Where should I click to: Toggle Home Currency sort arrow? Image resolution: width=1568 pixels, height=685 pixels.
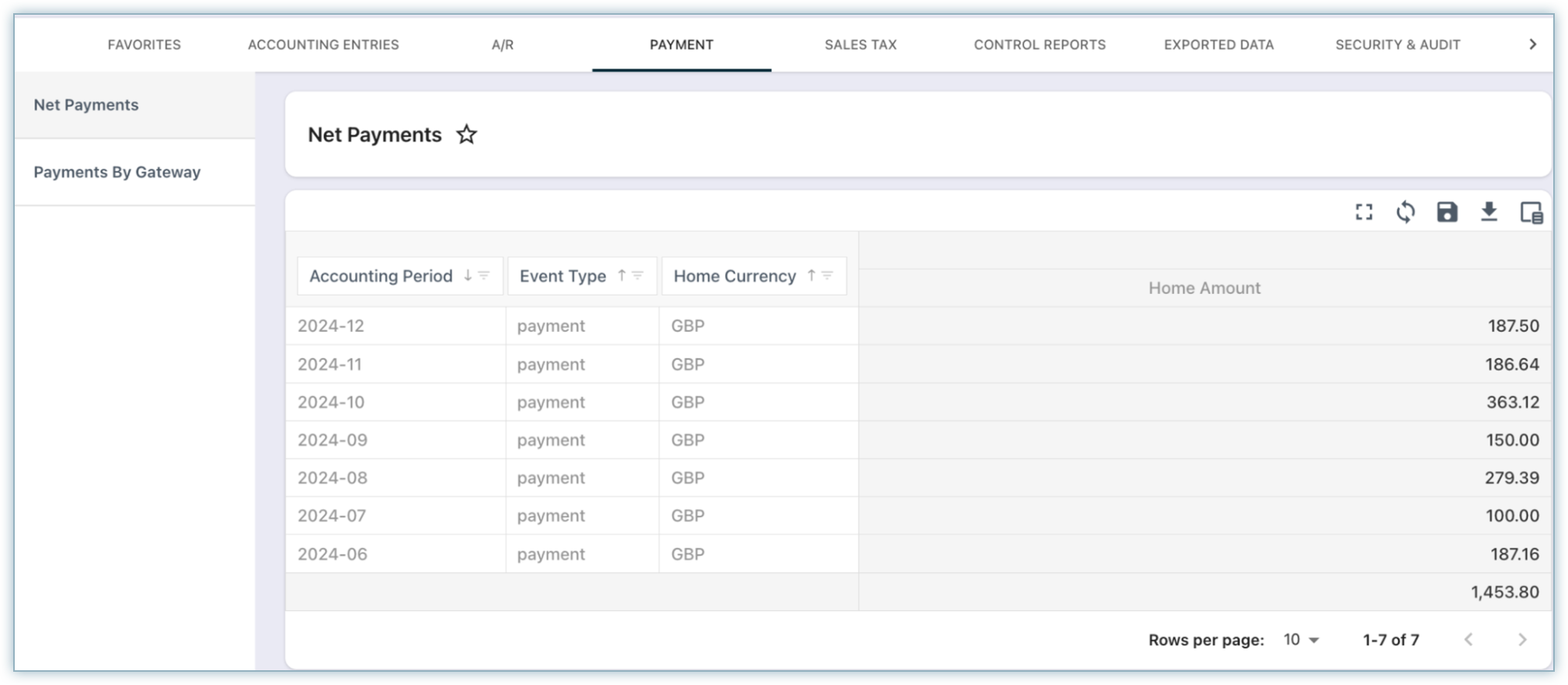point(811,276)
